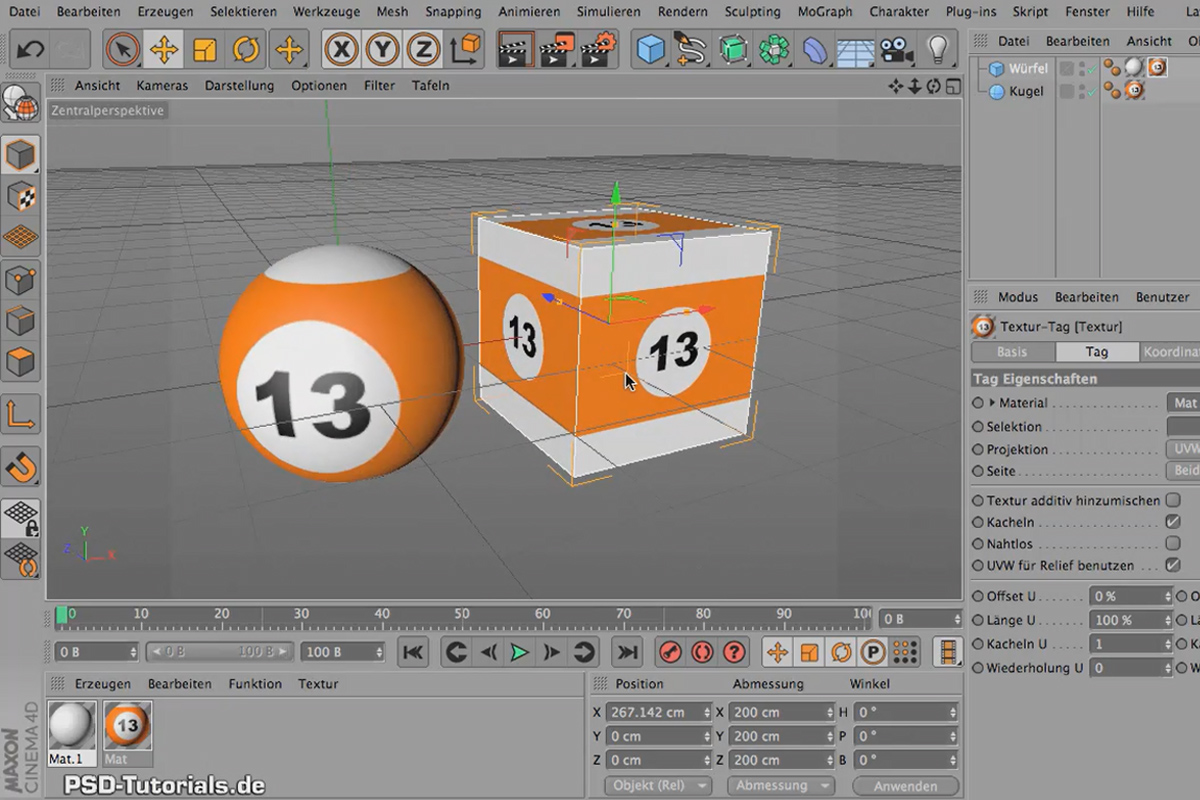Open the spline pen tool icon
This screenshot has height=800, width=1200.
tap(692, 49)
